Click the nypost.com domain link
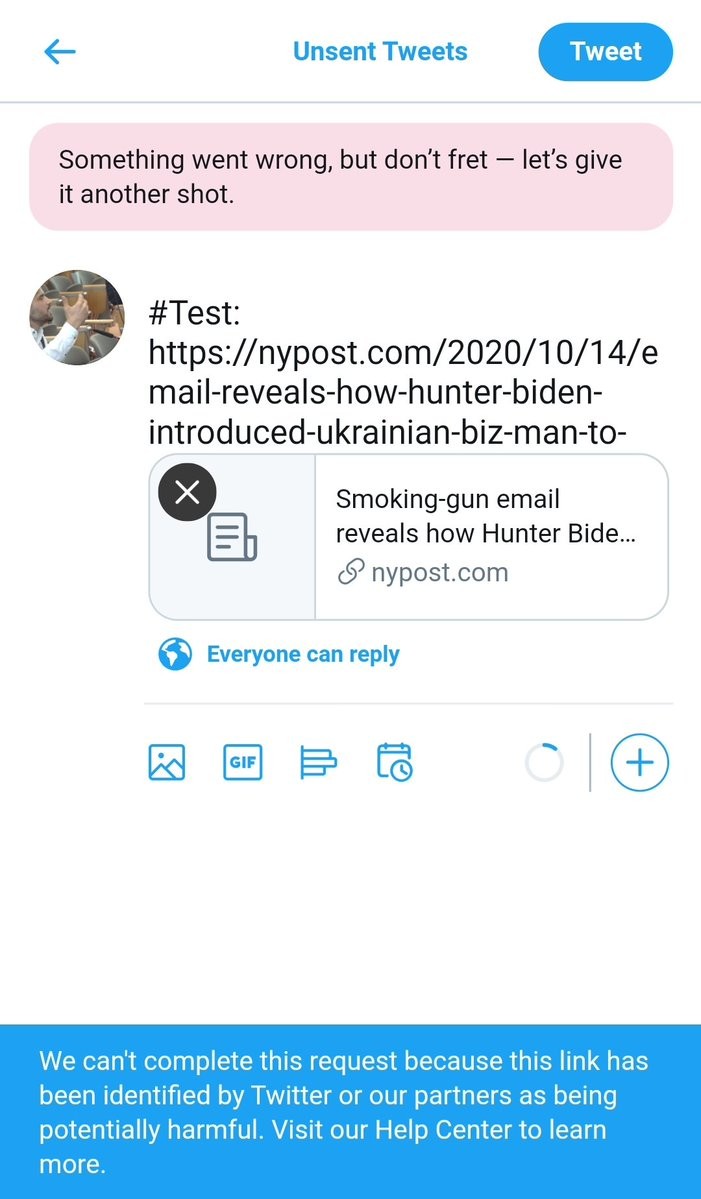The width and height of the screenshot is (701, 1199). pos(440,573)
